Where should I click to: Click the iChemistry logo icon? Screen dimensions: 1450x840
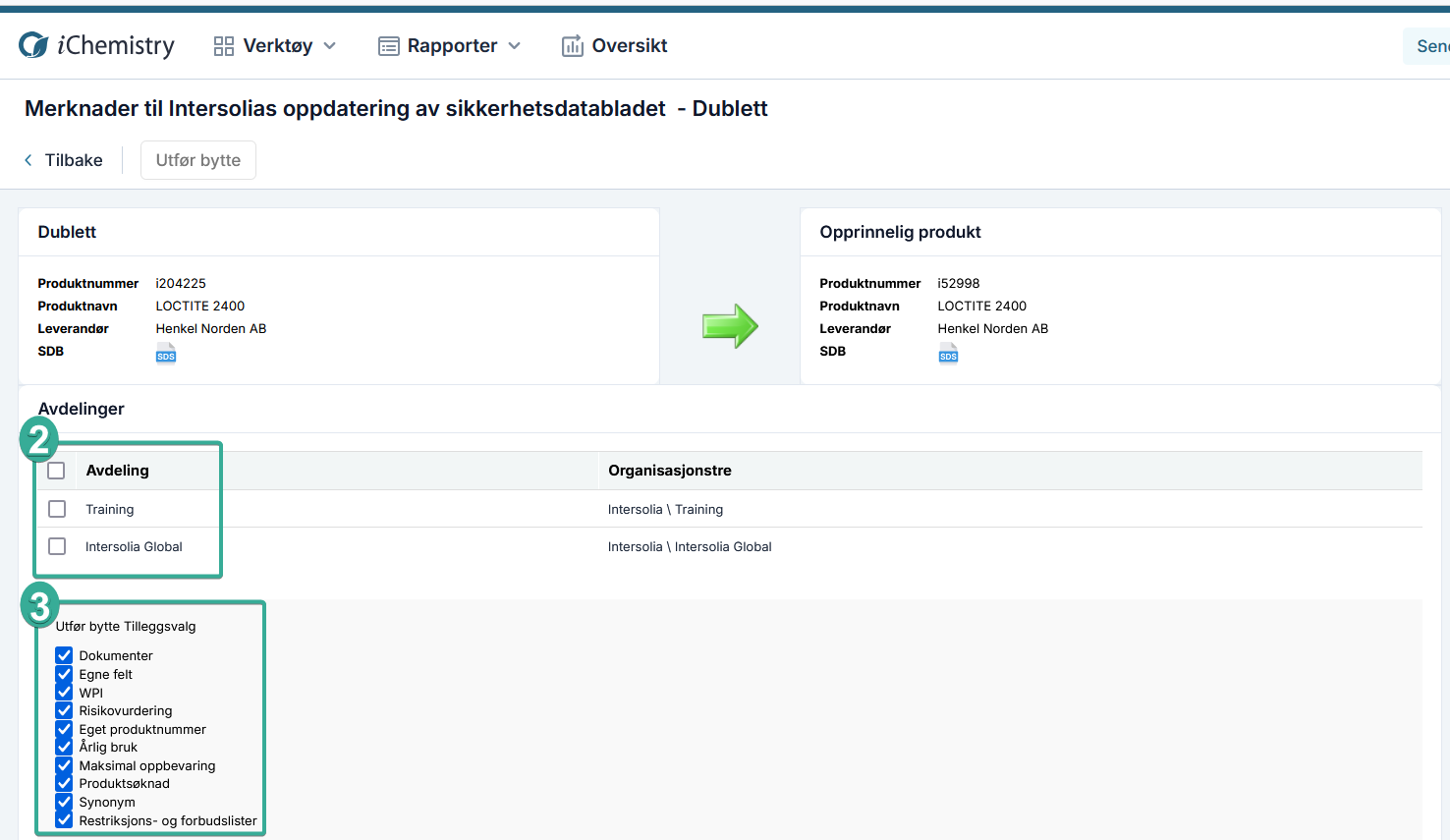(x=33, y=45)
